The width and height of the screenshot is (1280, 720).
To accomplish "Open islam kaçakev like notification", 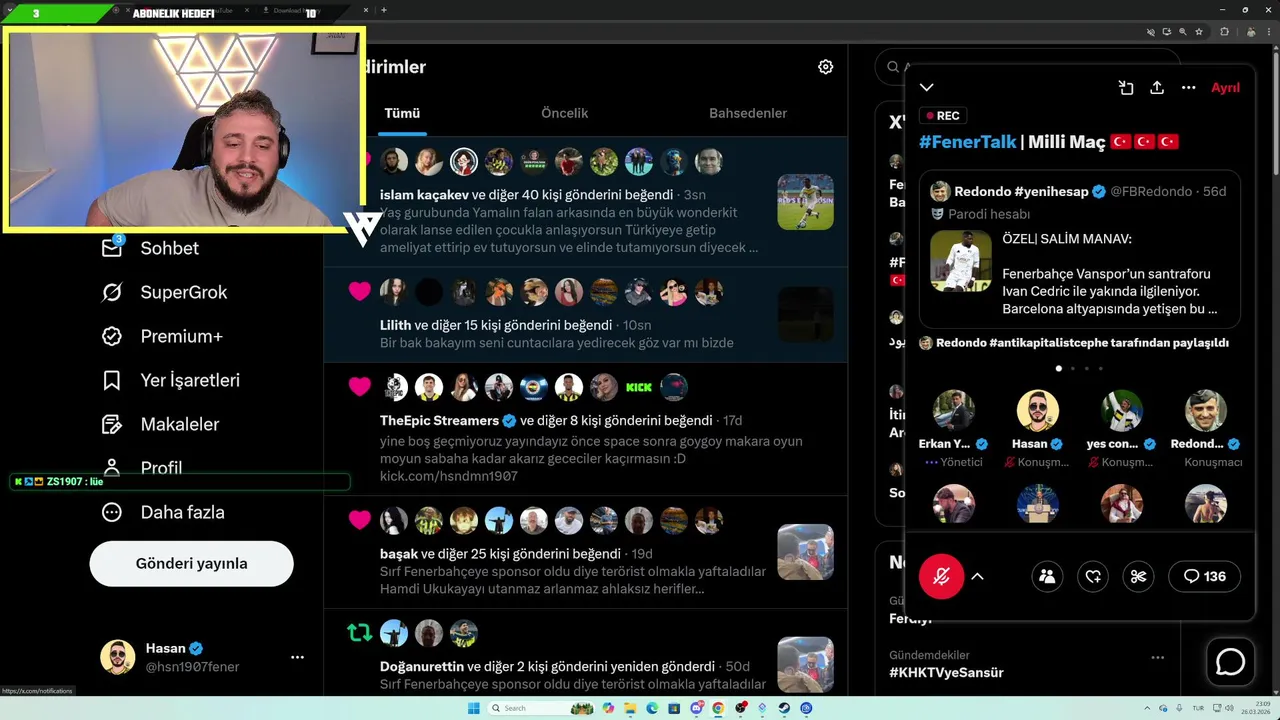I will click(585, 202).
